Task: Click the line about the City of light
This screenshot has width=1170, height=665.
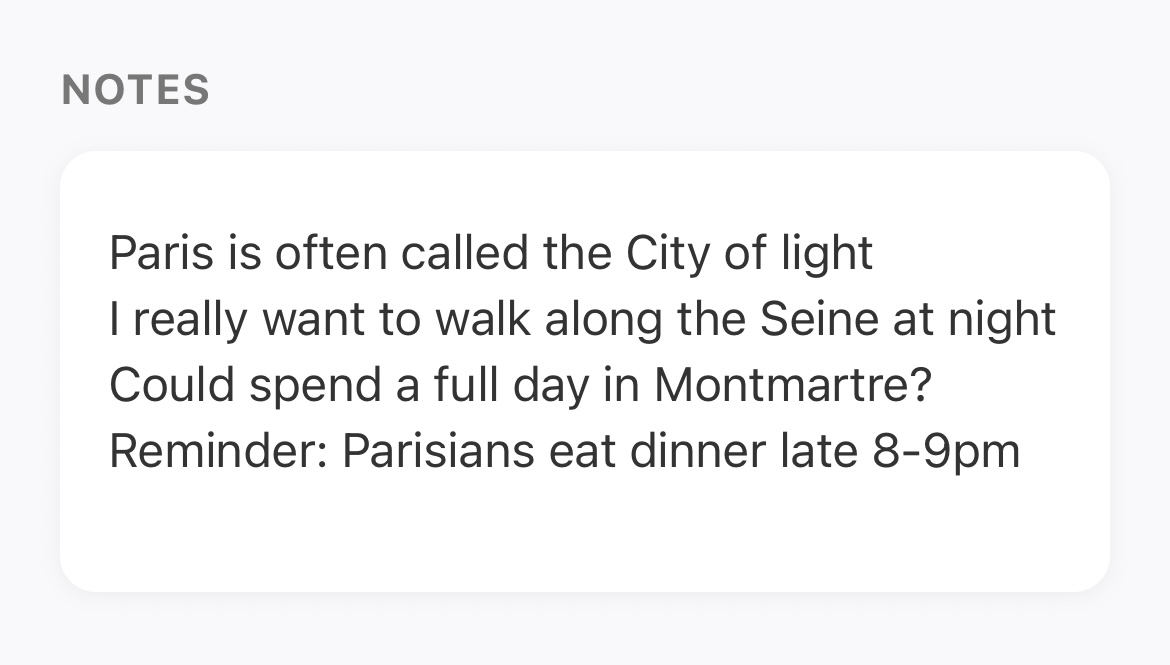Action: pyautogui.click(x=490, y=253)
